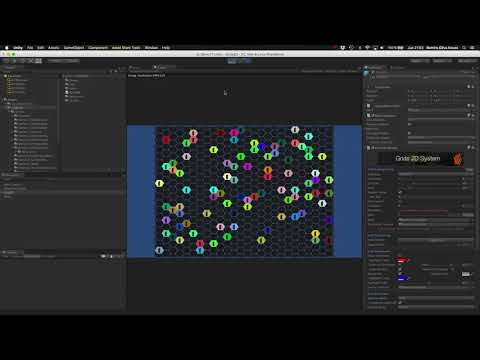Open the GameObject menu
Screen dimensions: 480x360
click(x=74, y=48)
